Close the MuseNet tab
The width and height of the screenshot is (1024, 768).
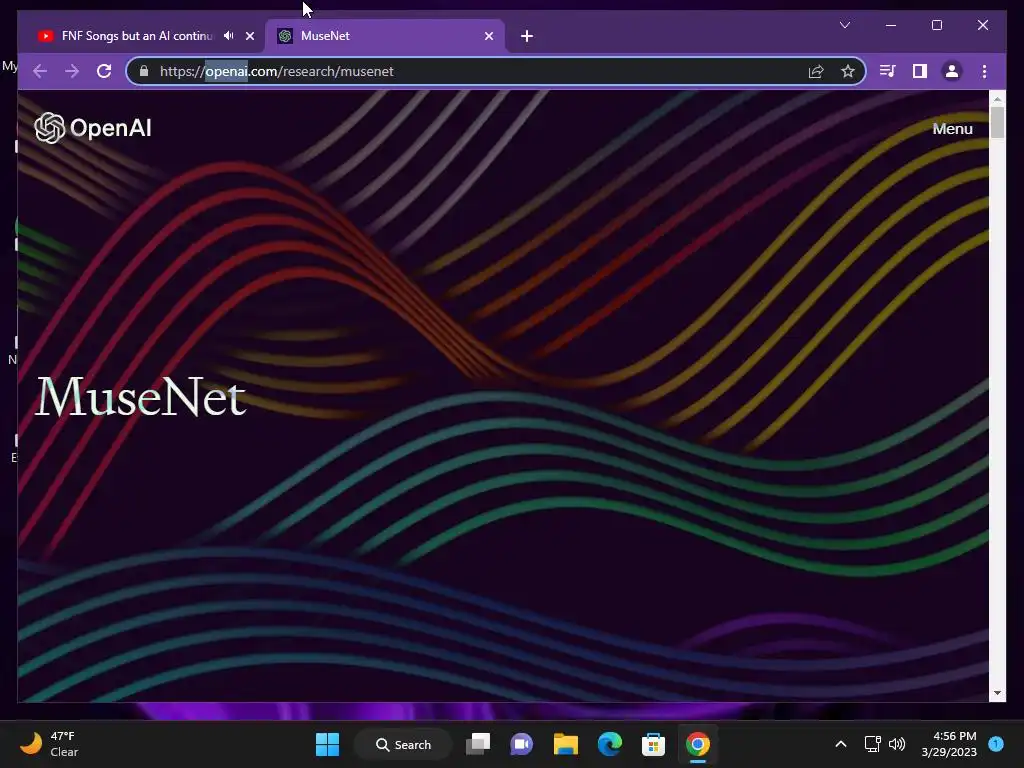pyautogui.click(x=488, y=36)
